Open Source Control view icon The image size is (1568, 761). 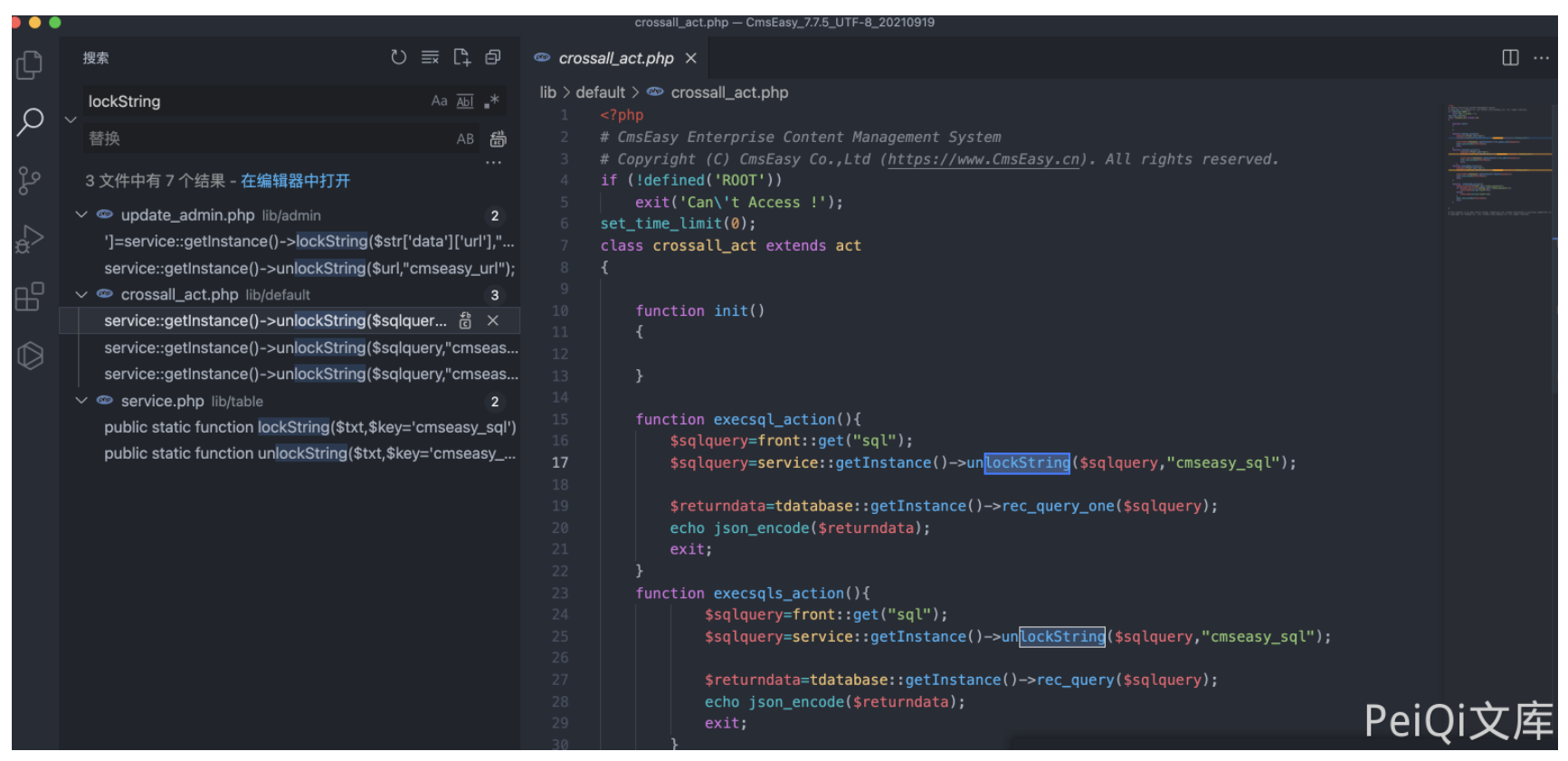[30, 180]
